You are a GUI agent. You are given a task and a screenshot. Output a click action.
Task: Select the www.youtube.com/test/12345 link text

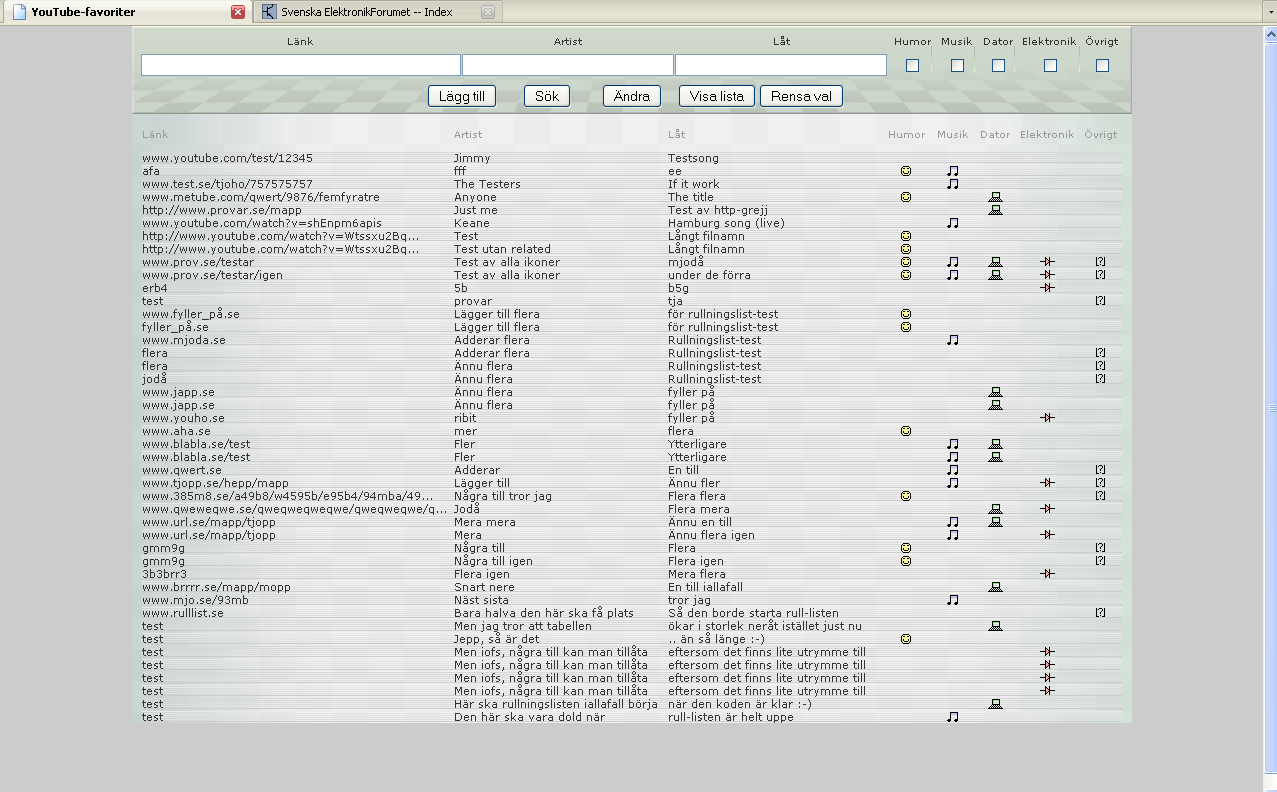click(x=227, y=158)
